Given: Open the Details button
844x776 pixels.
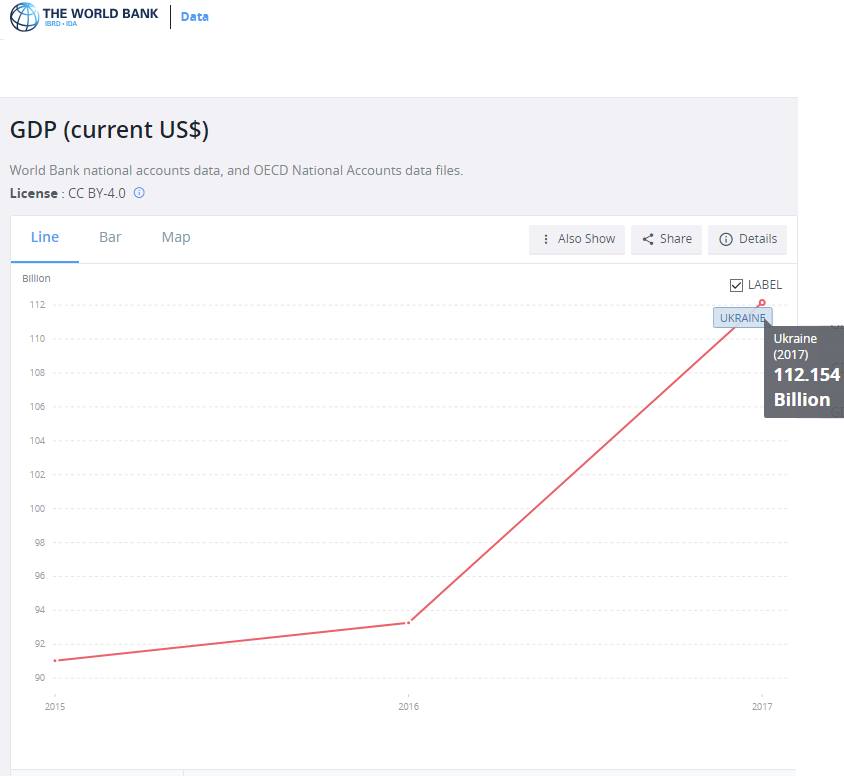Looking at the screenshot, I should (748, 239).
